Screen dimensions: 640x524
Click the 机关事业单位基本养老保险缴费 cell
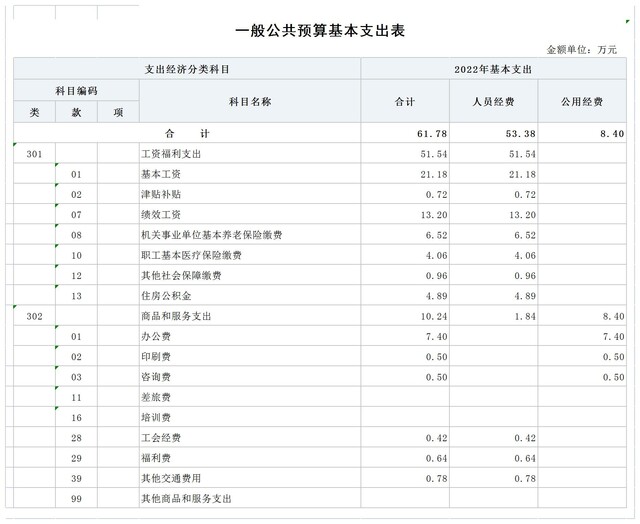tap(211, 235)
